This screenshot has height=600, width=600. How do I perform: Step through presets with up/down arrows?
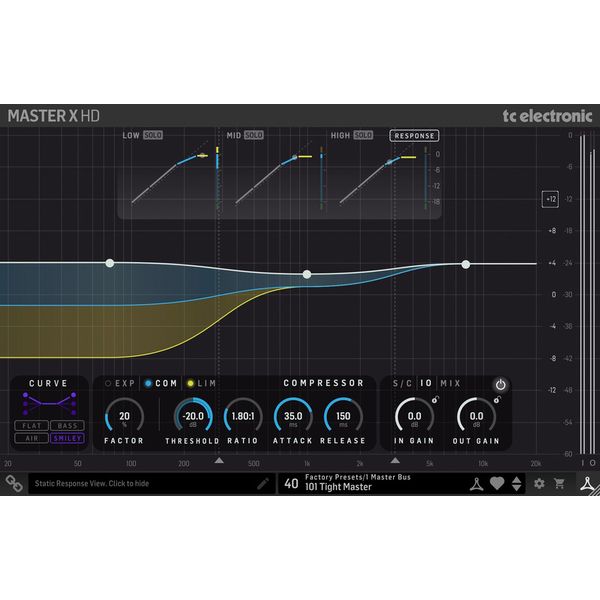tap(517, 484)
